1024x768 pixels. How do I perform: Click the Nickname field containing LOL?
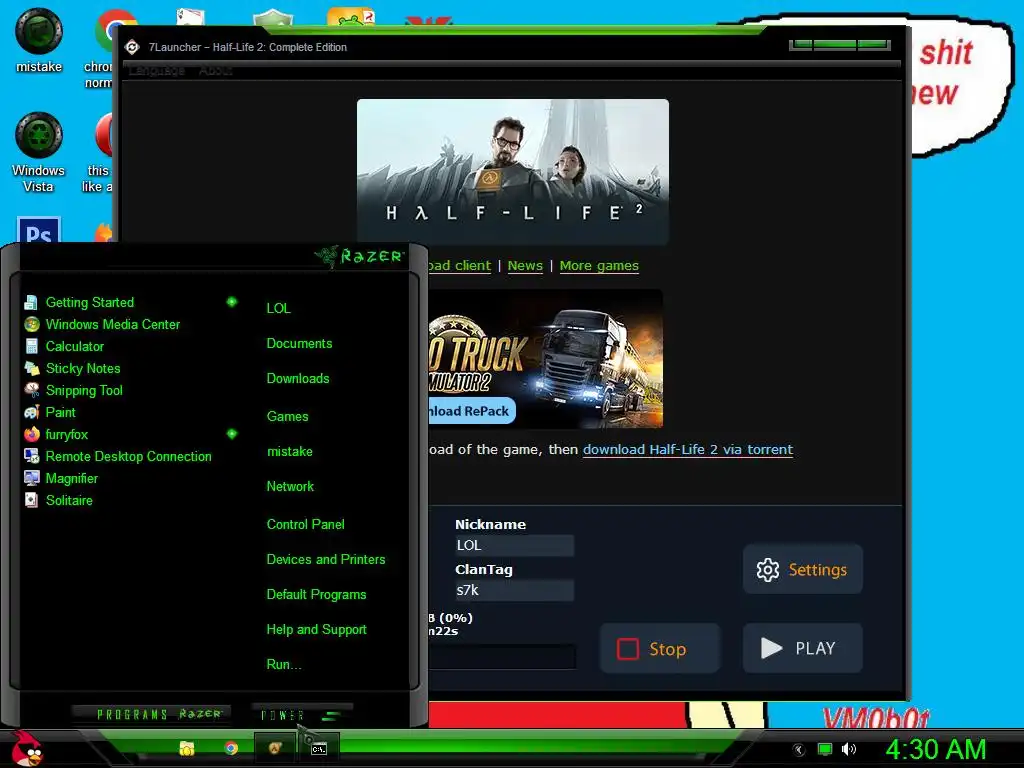(514, 545)
